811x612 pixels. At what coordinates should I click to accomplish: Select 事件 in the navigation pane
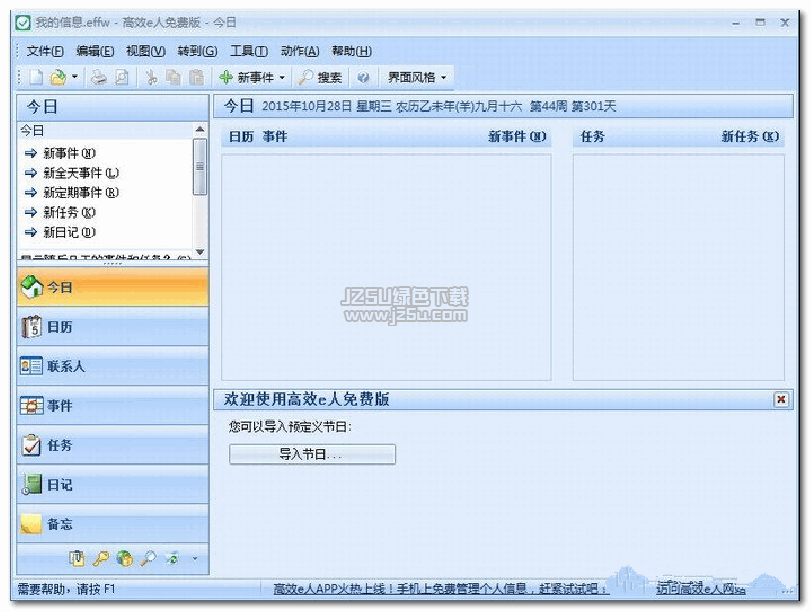tap(113, 406)
